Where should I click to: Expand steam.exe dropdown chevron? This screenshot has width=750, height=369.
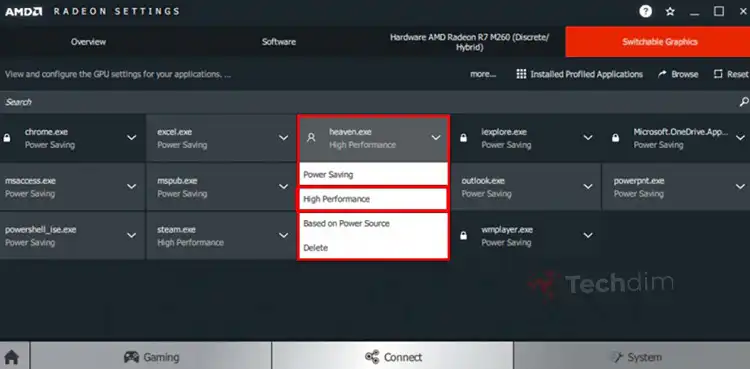284,235
